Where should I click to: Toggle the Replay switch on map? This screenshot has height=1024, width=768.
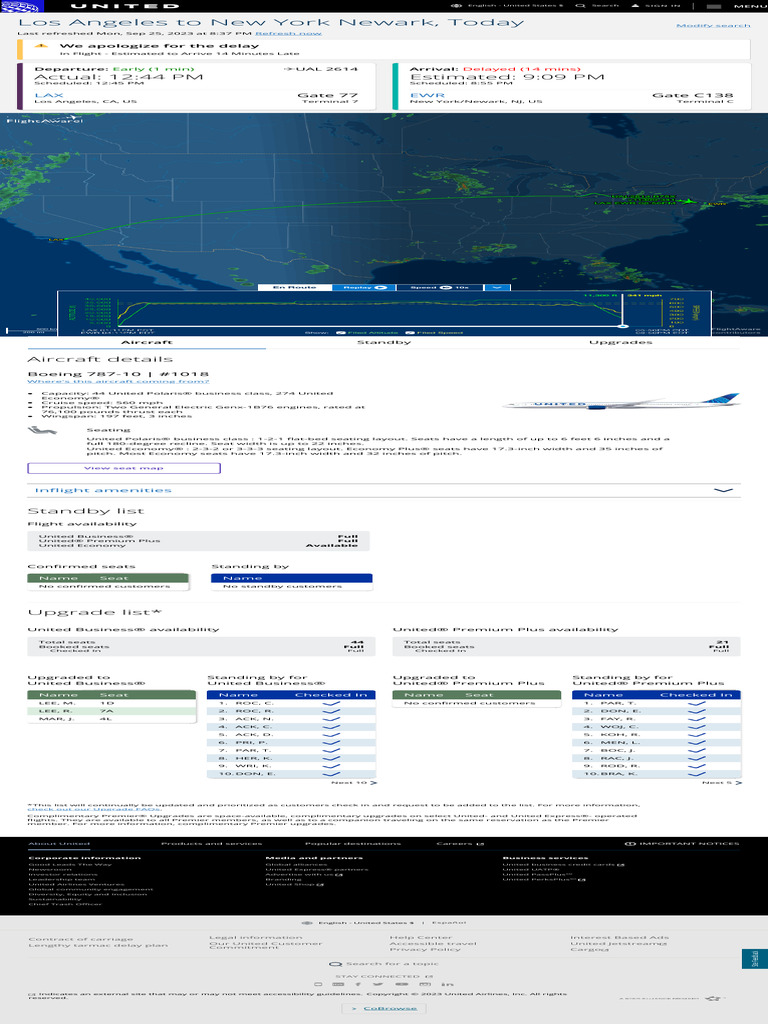(x=381, y=287)
